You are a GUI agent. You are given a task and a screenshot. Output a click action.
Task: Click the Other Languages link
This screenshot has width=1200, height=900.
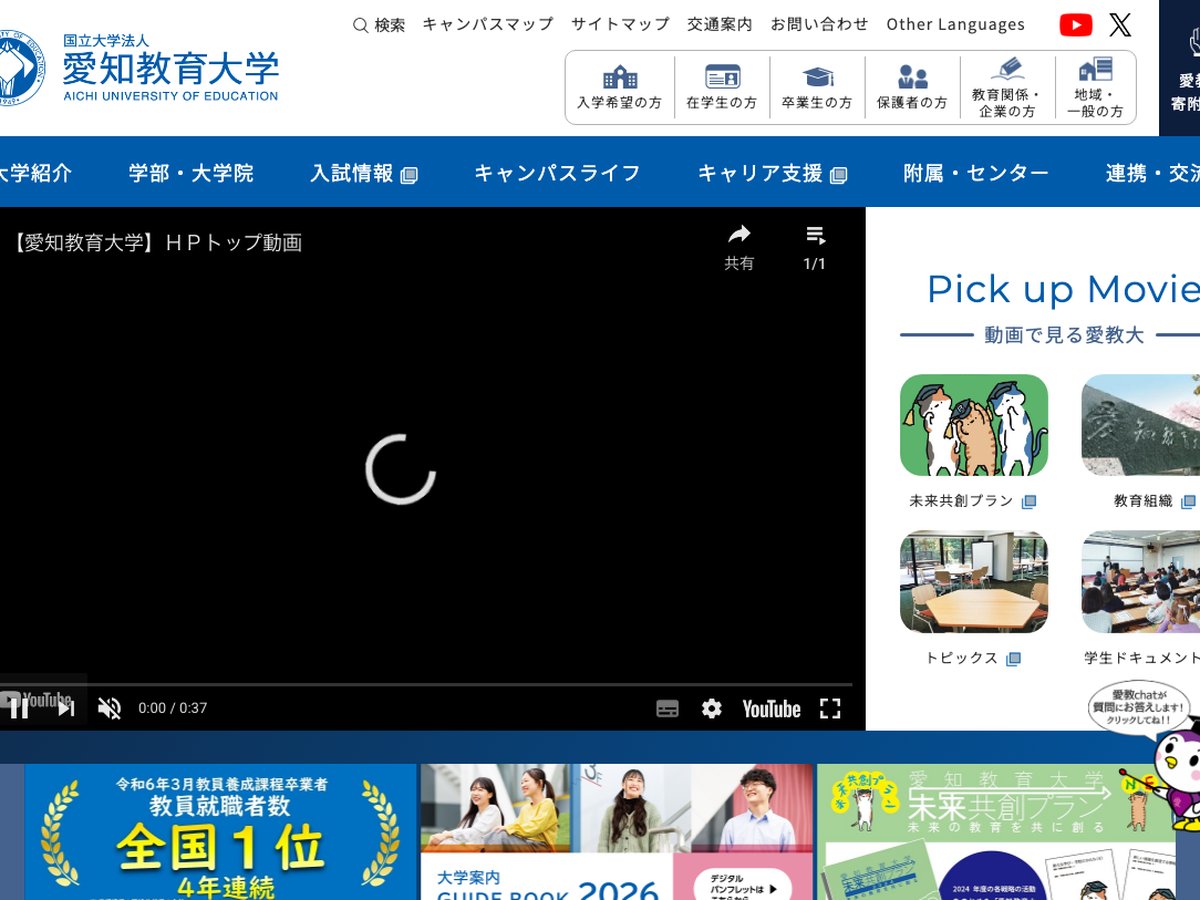(955, 24)
